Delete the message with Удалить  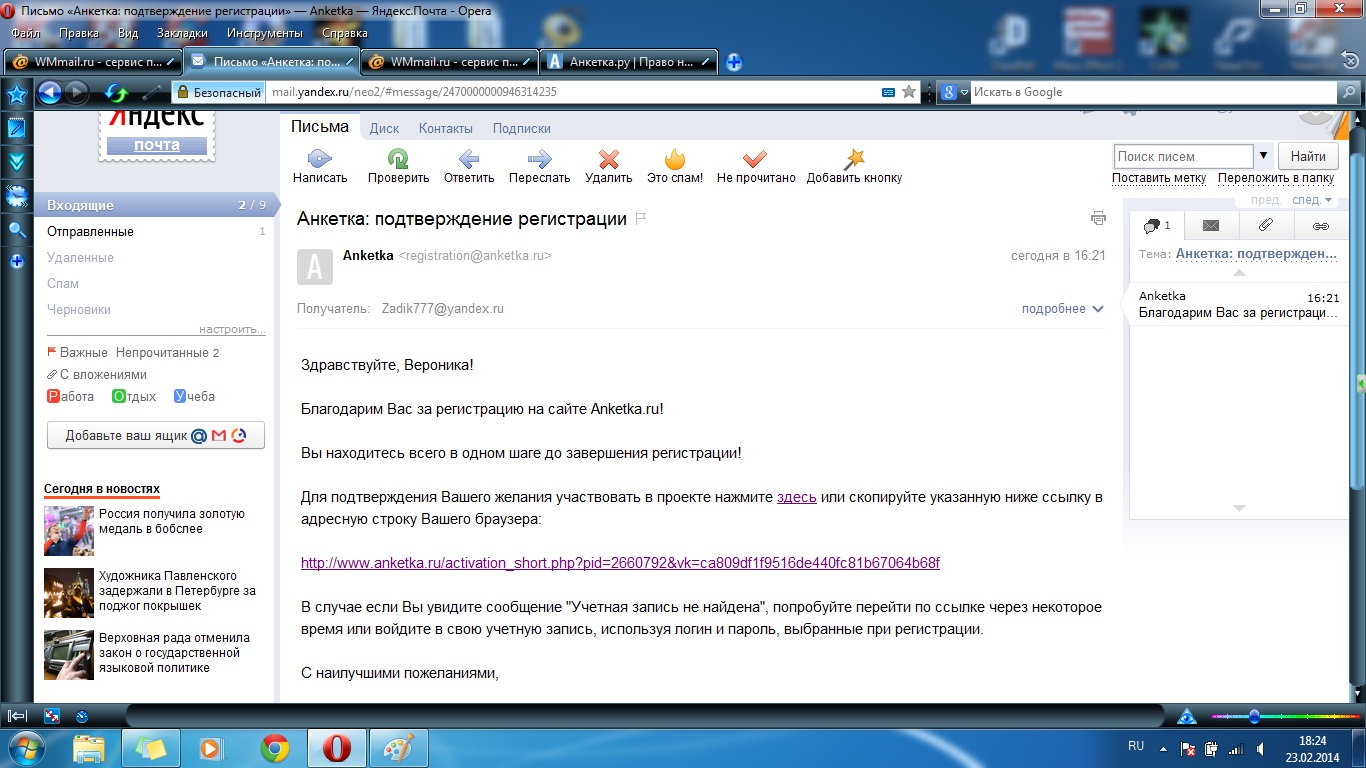click(x=608, y=158)
